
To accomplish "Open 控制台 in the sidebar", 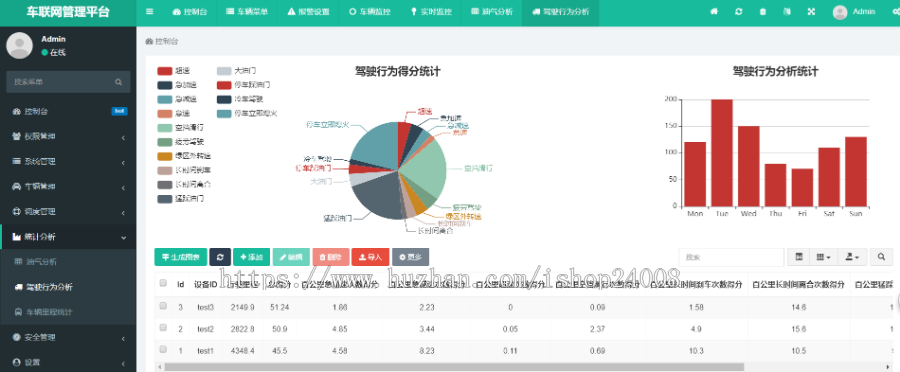I will (68, 111).
